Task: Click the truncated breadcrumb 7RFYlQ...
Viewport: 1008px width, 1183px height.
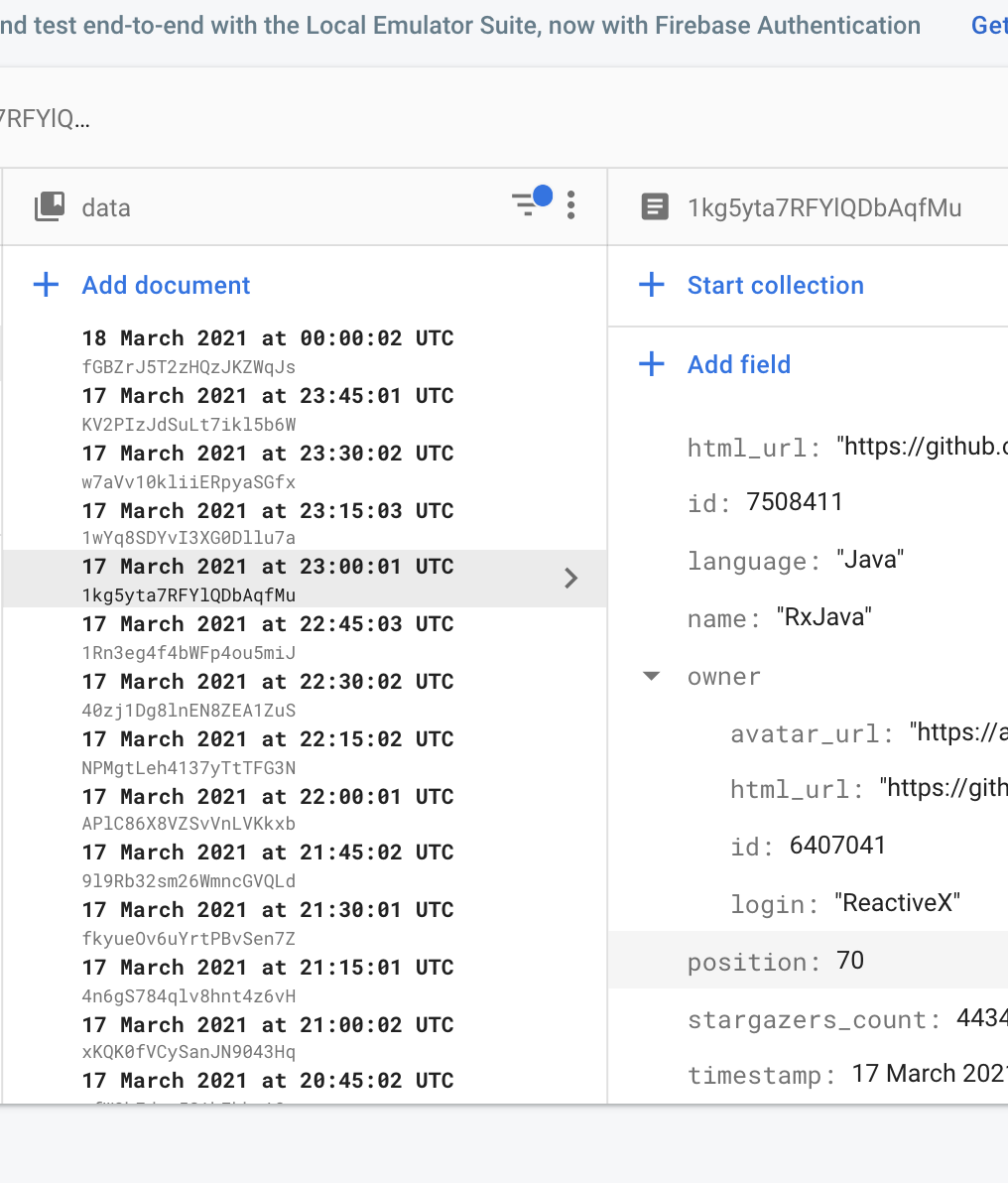Action: coord(45,118)
